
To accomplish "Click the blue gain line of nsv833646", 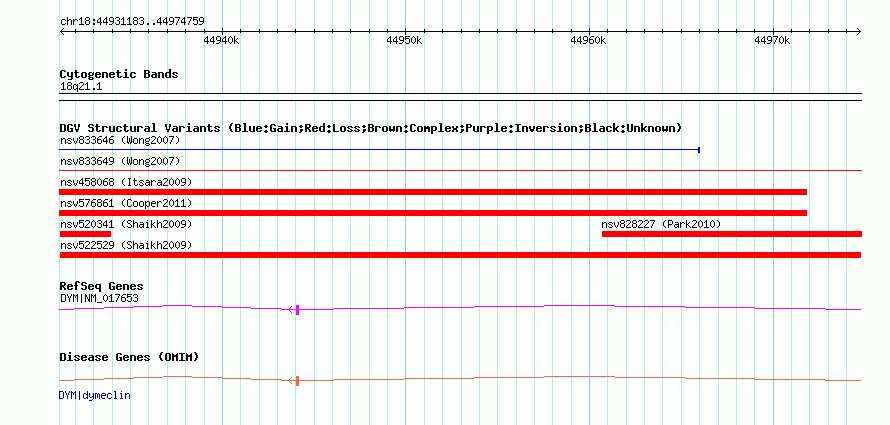I will [379, 150].
